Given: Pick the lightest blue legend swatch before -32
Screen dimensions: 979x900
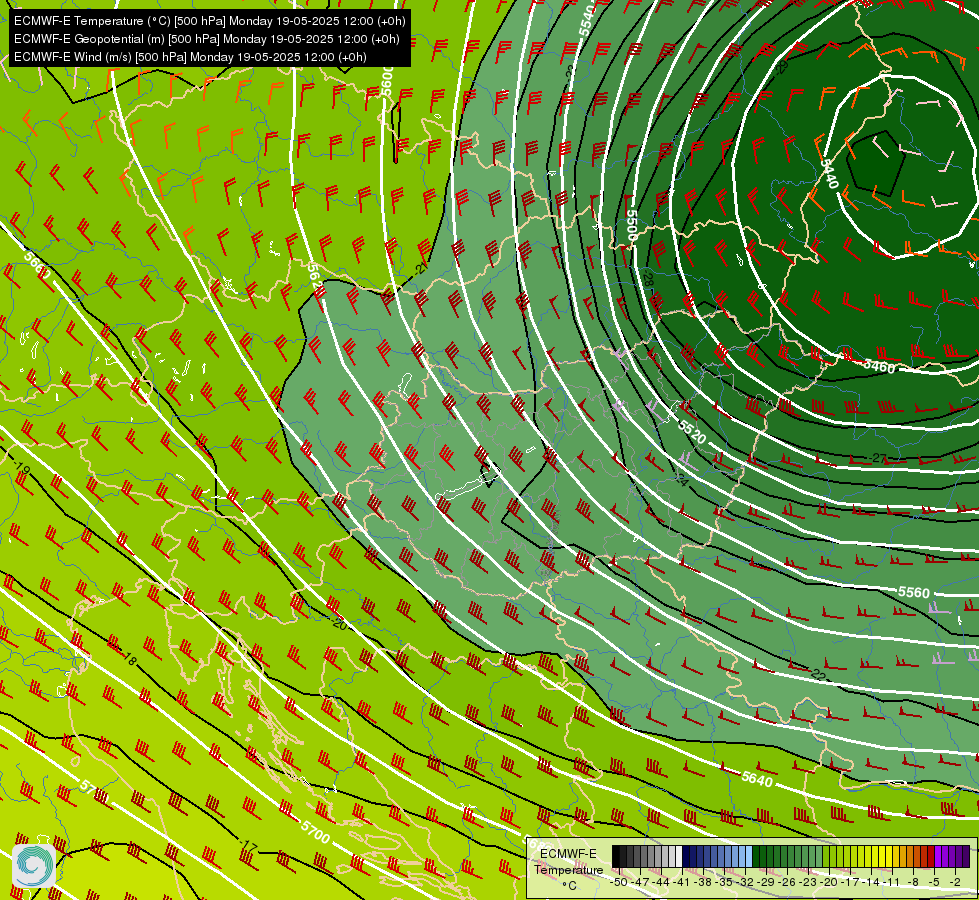Looking at the screenshot, I should pyautogui.click(x=749, y=856).
